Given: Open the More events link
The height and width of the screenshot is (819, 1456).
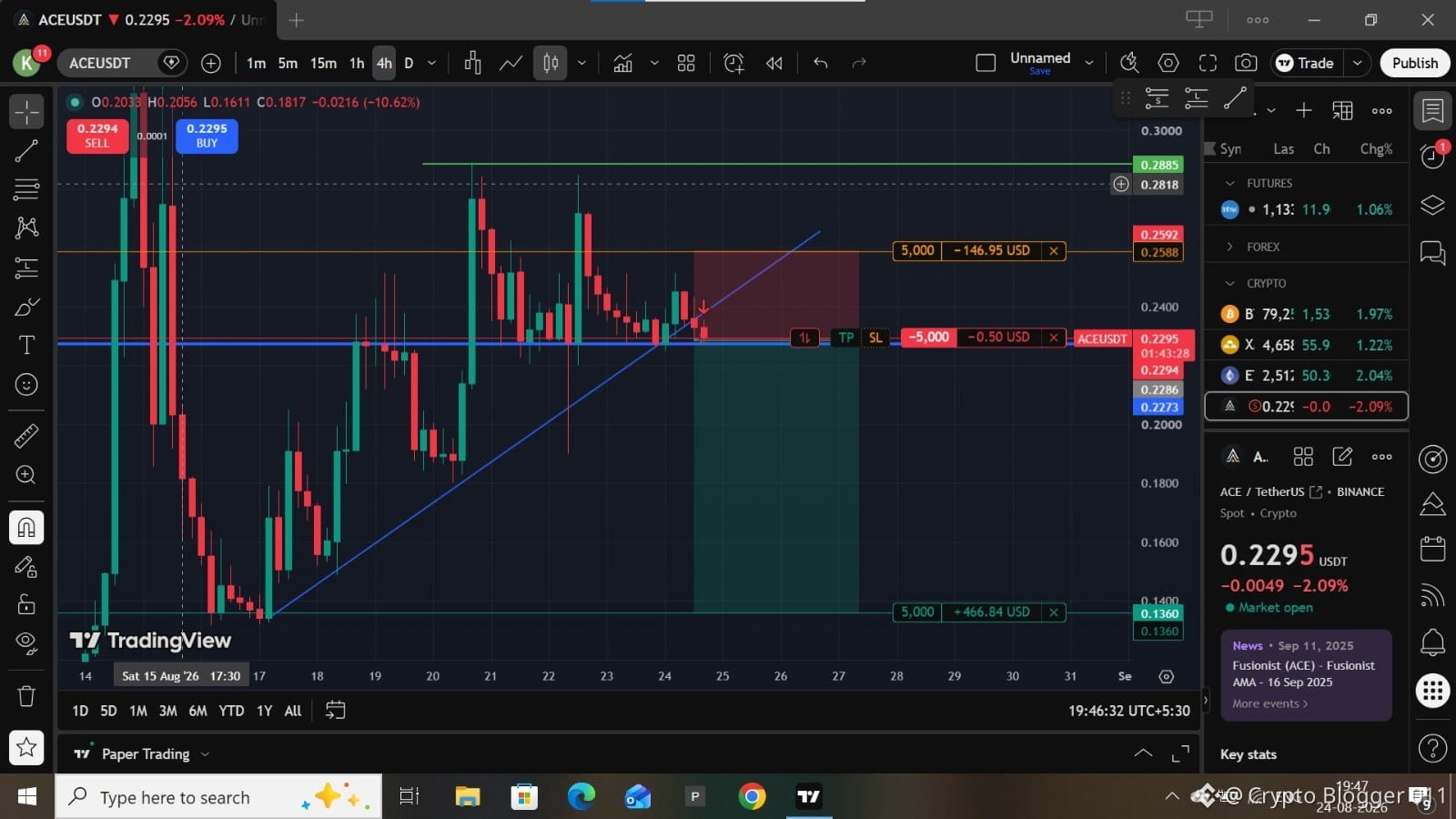Looking at the screenshot, I should (x=1269, y=703).
